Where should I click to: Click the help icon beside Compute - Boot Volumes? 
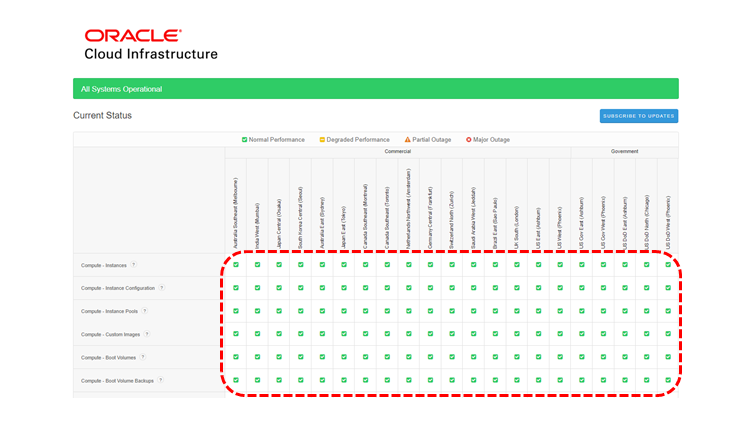coord(143,357)
